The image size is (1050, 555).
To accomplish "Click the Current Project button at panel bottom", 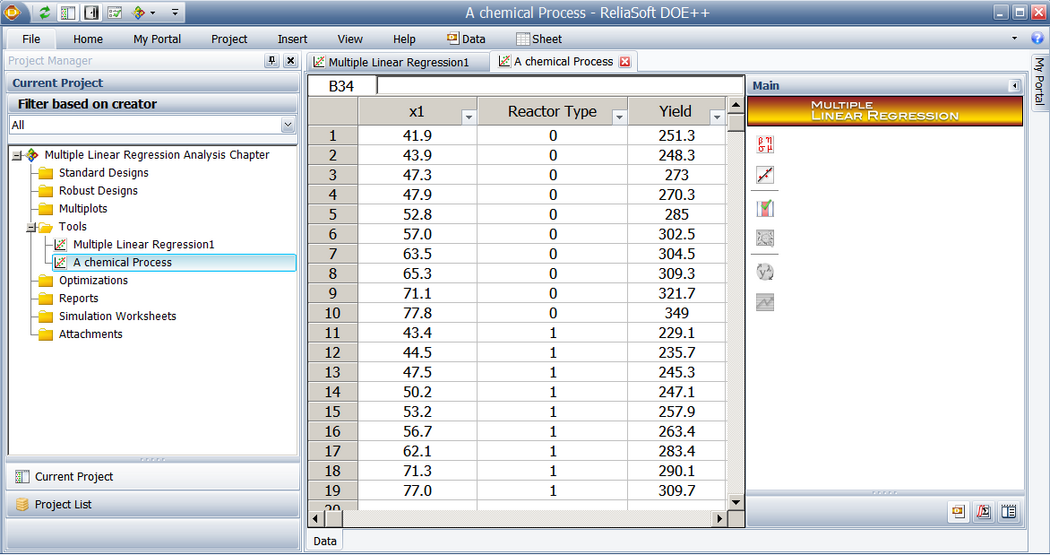I will 153,477.
